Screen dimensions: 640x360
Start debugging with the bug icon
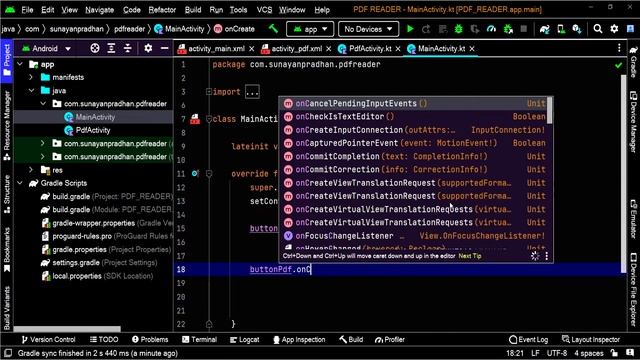coord(458,29)
